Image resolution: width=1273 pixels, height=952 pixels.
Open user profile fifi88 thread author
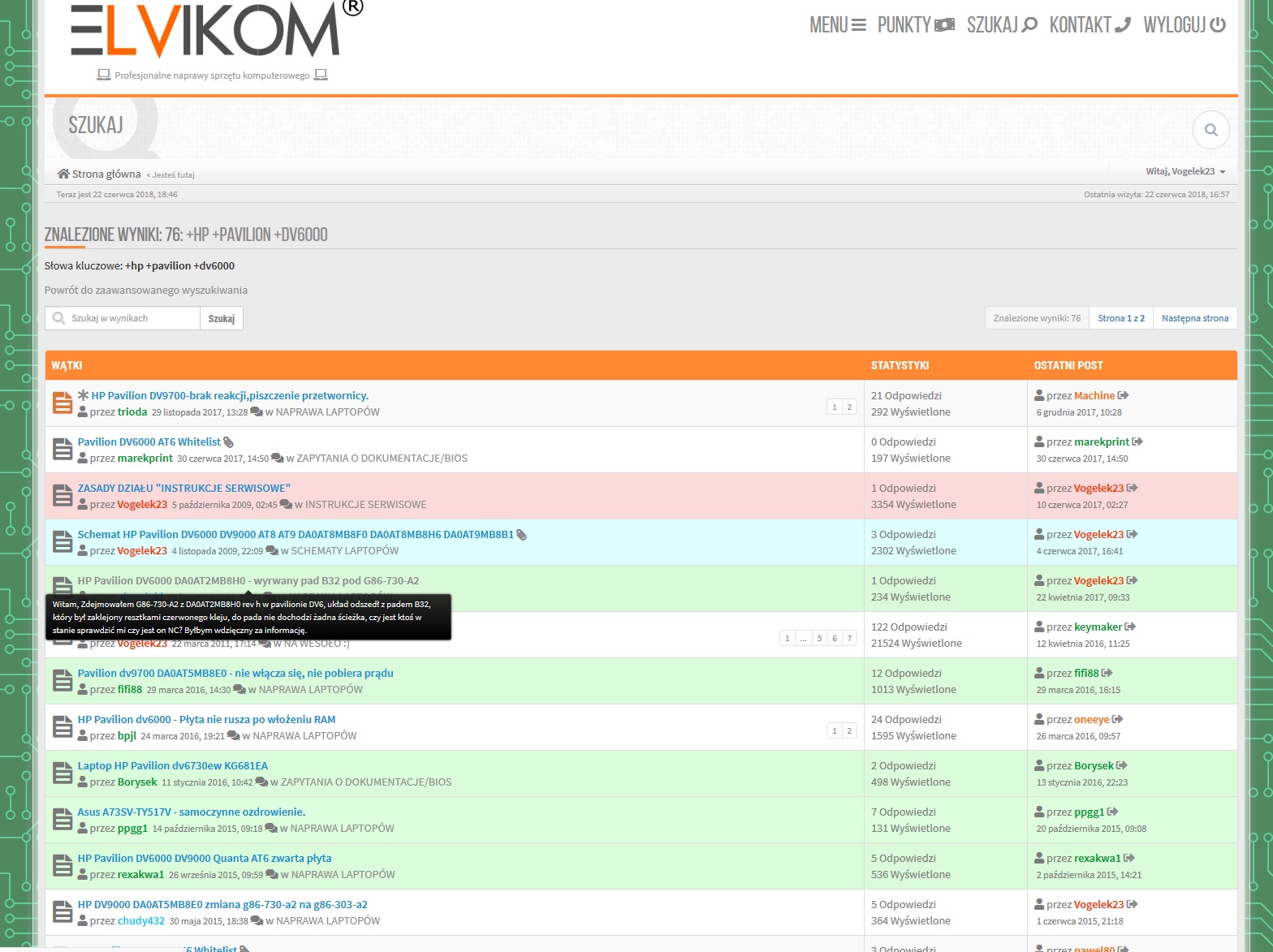click(x=130, y=689)
